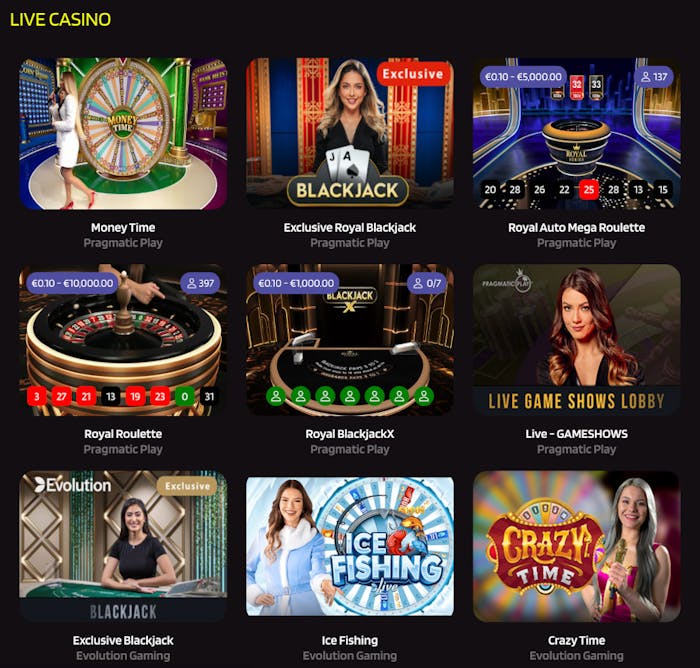
Task: Click the 0/7 seats badge on BlackjackX
Action: click(x=427, y=283)
